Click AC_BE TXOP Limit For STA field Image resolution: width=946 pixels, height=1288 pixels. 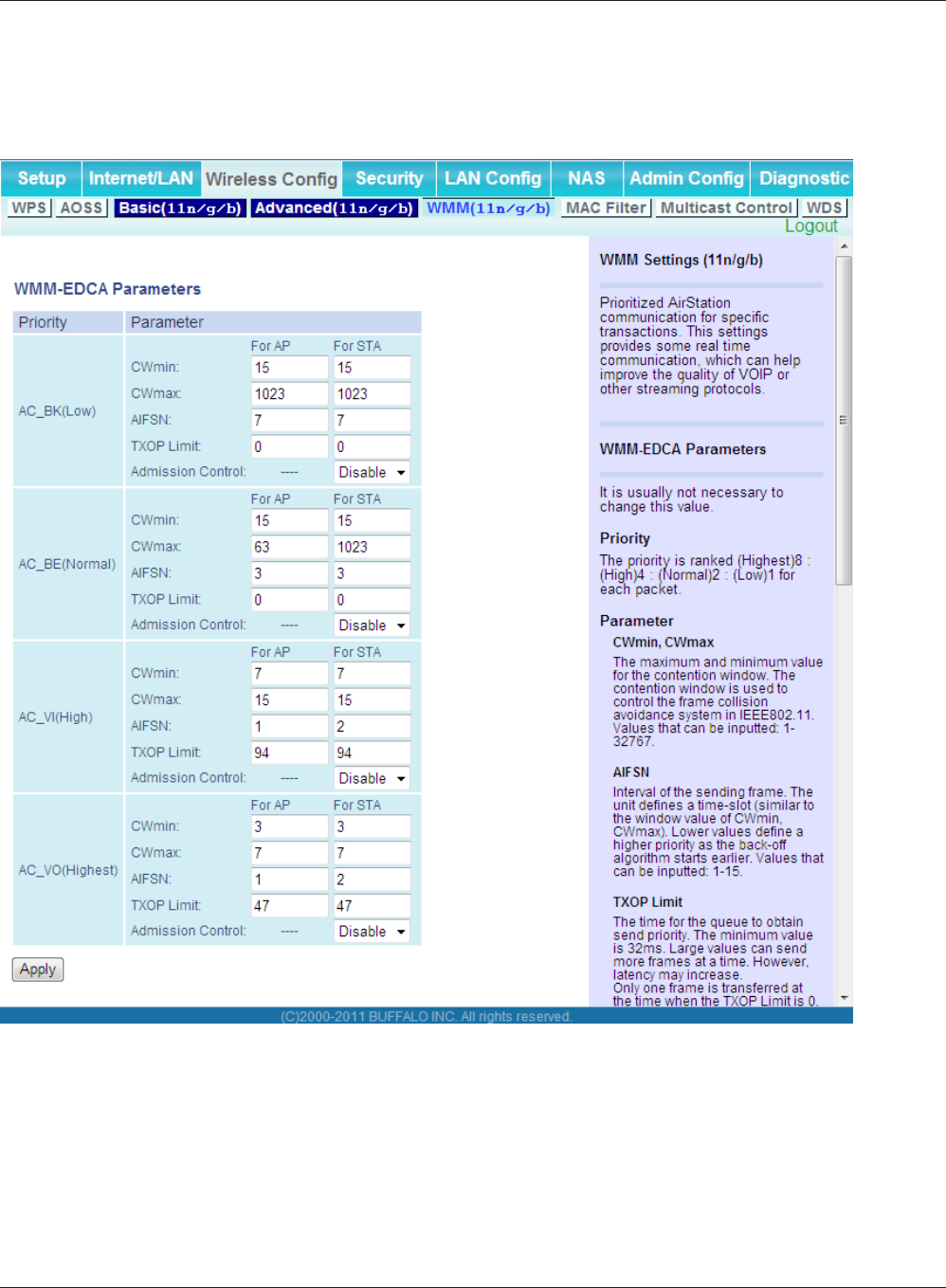pos(373,600)
